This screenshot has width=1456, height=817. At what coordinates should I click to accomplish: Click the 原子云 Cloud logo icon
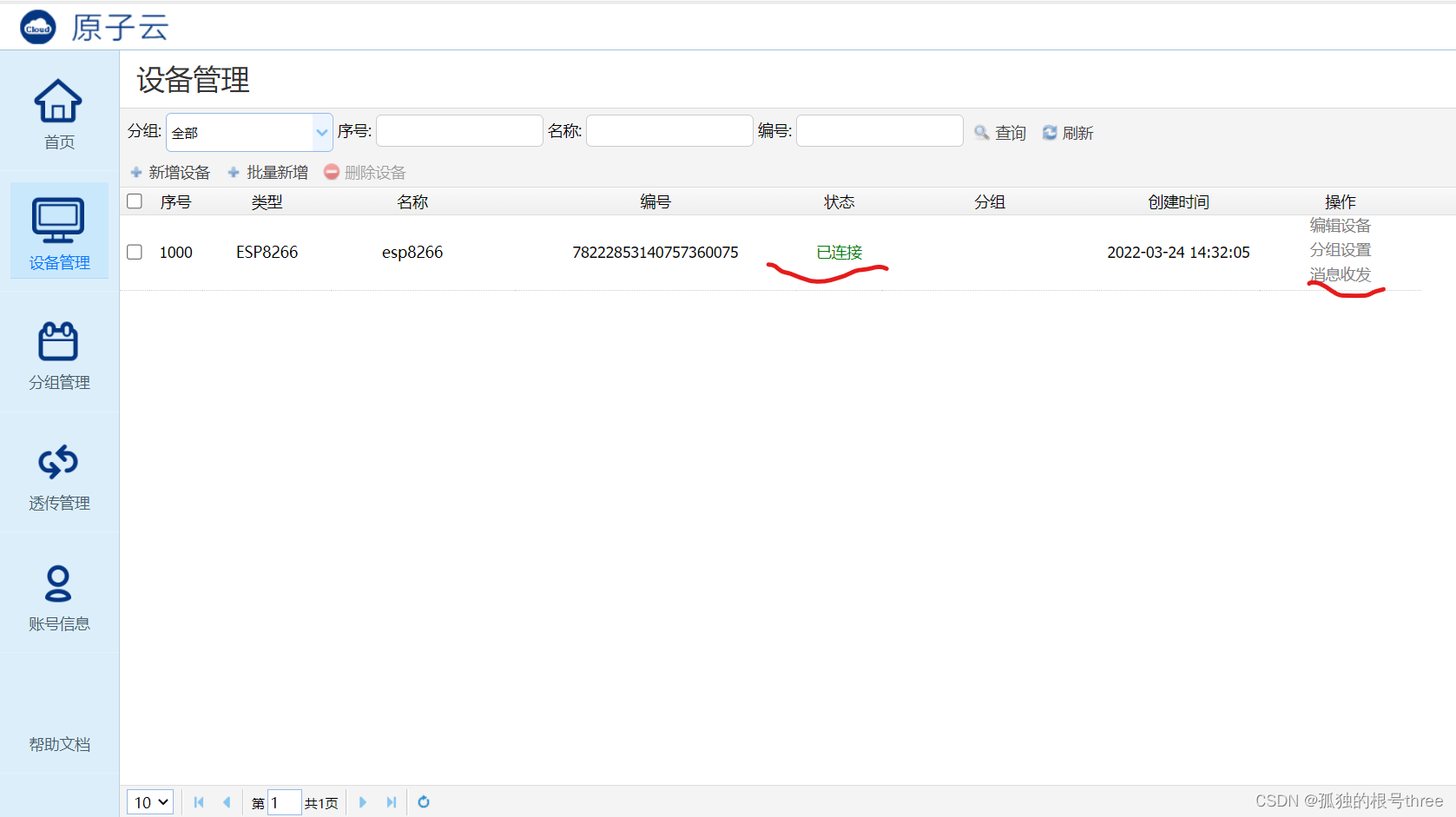38,28
